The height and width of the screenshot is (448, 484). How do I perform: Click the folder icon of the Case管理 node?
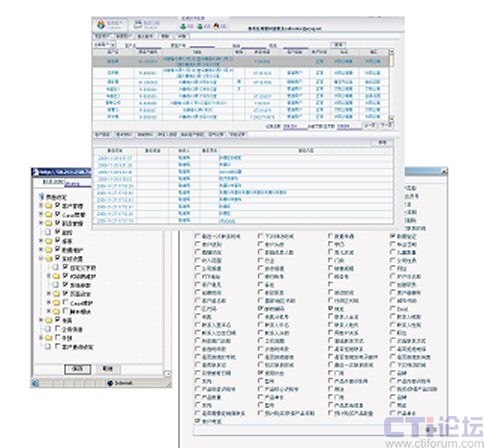[x=49, y=214]
